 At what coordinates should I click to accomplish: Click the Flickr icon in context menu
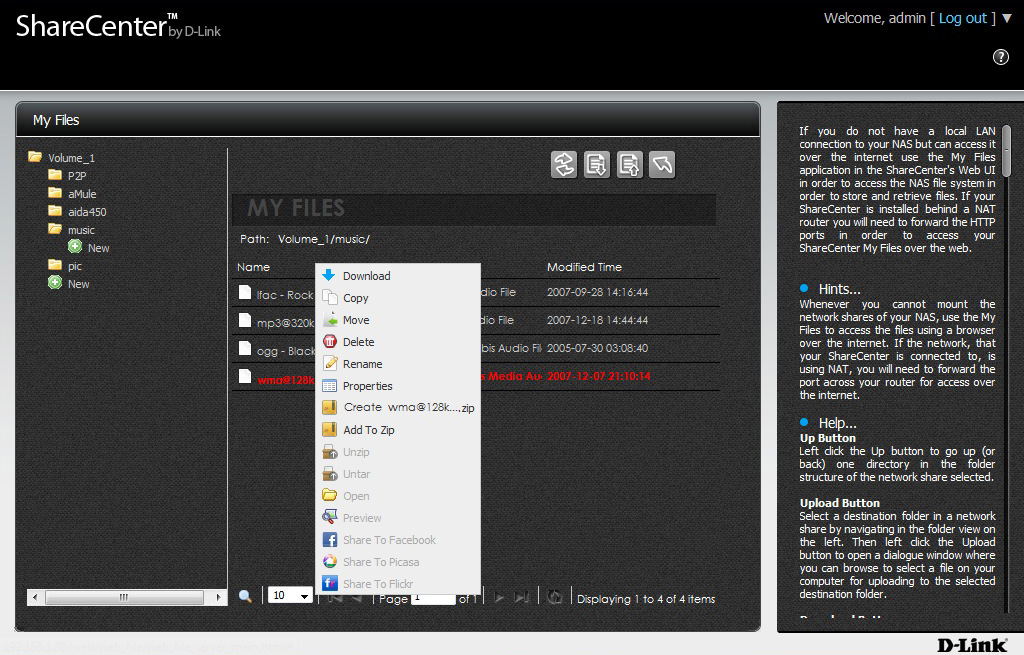[x=330, y=583]
